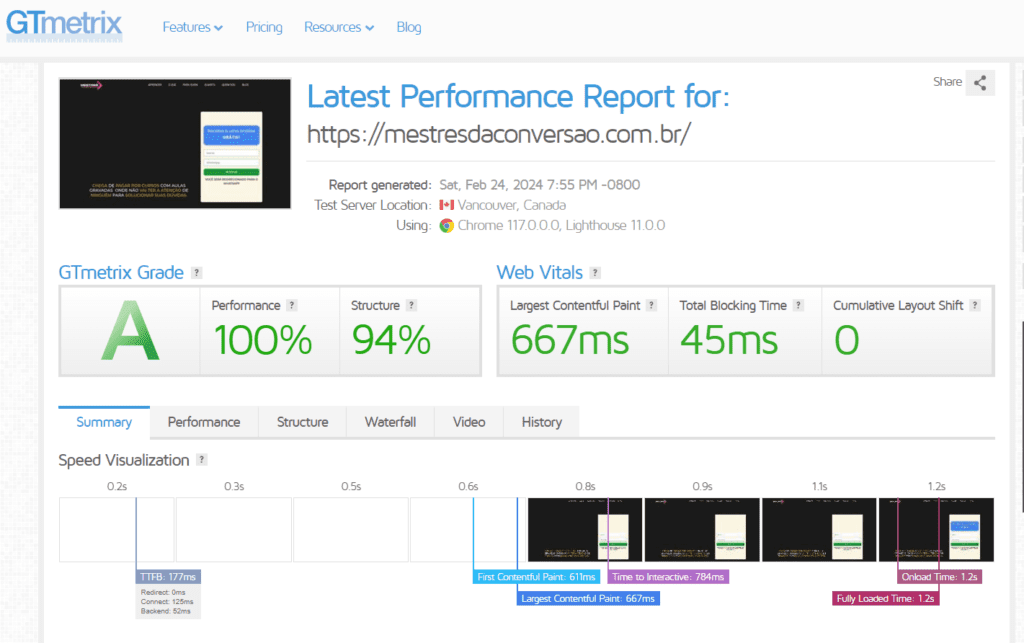
Task: Open the Waterfall tab
Action: [x=390, y=422]
